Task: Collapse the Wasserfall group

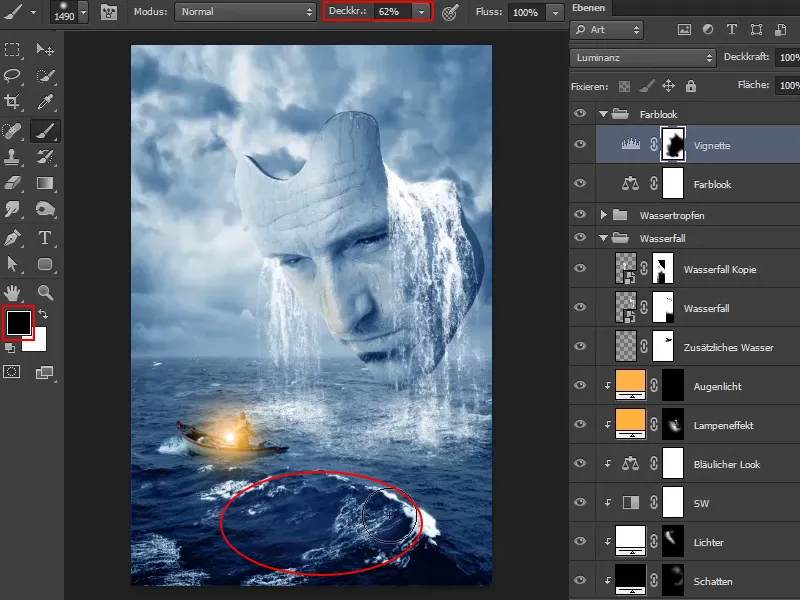Action: coord(604,238)
